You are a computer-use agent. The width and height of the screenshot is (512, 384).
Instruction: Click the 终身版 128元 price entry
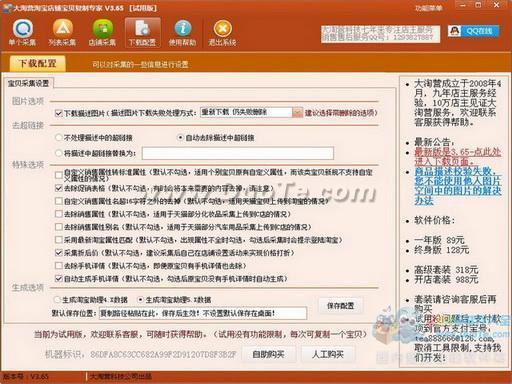click(x=442, y=250)
